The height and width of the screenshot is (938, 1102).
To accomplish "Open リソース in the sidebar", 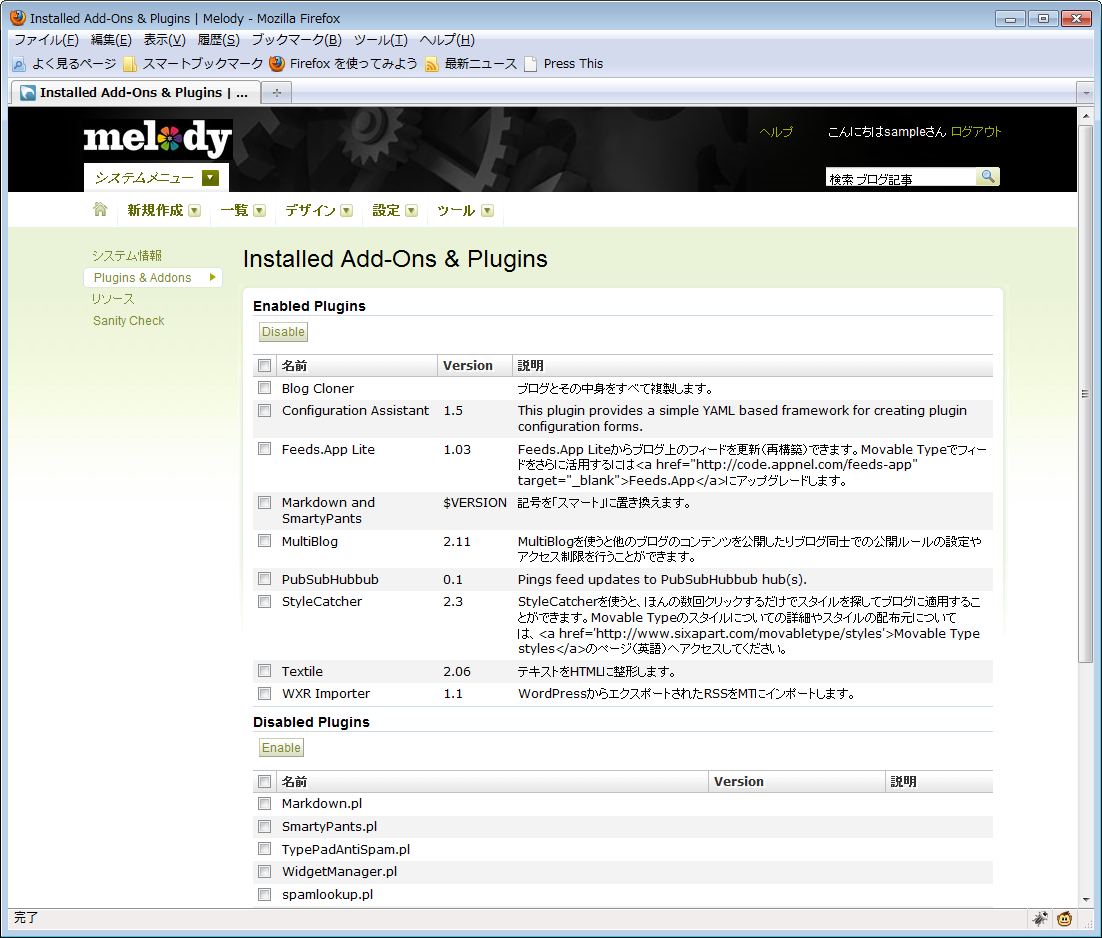I will coord(112,299).
